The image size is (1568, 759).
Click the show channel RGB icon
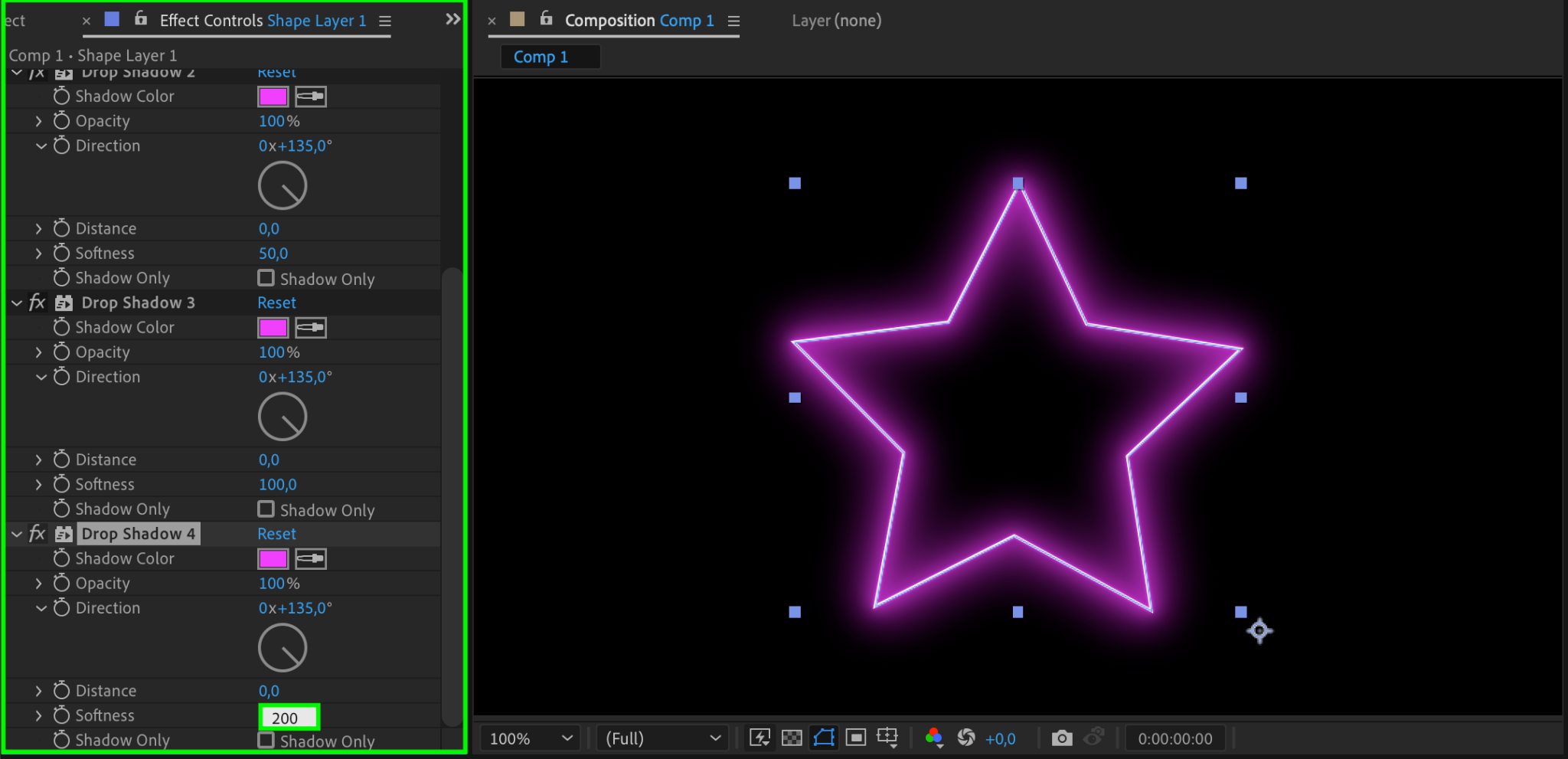(933, 738)
